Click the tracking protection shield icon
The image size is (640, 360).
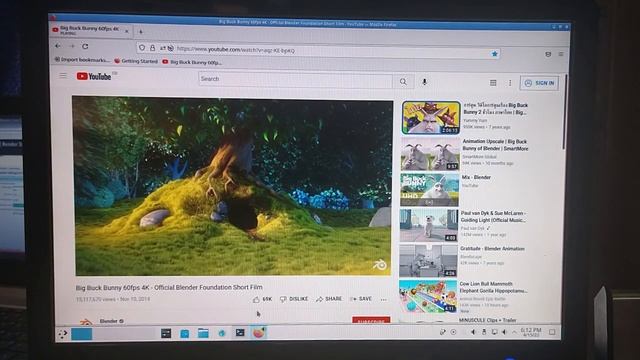(x=142, y=48)
